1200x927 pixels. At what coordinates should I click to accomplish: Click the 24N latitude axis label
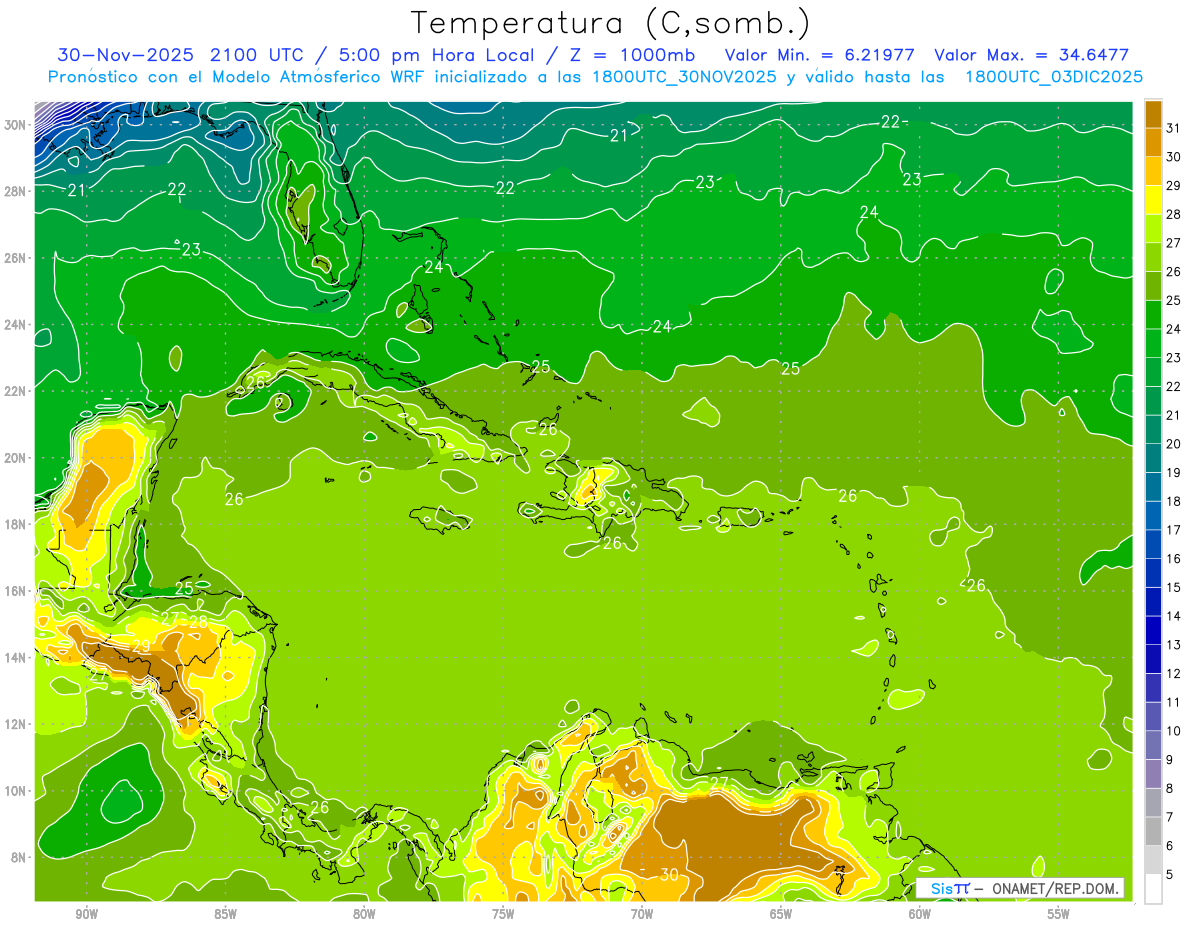pyautogui.click(x=17, y=325)
